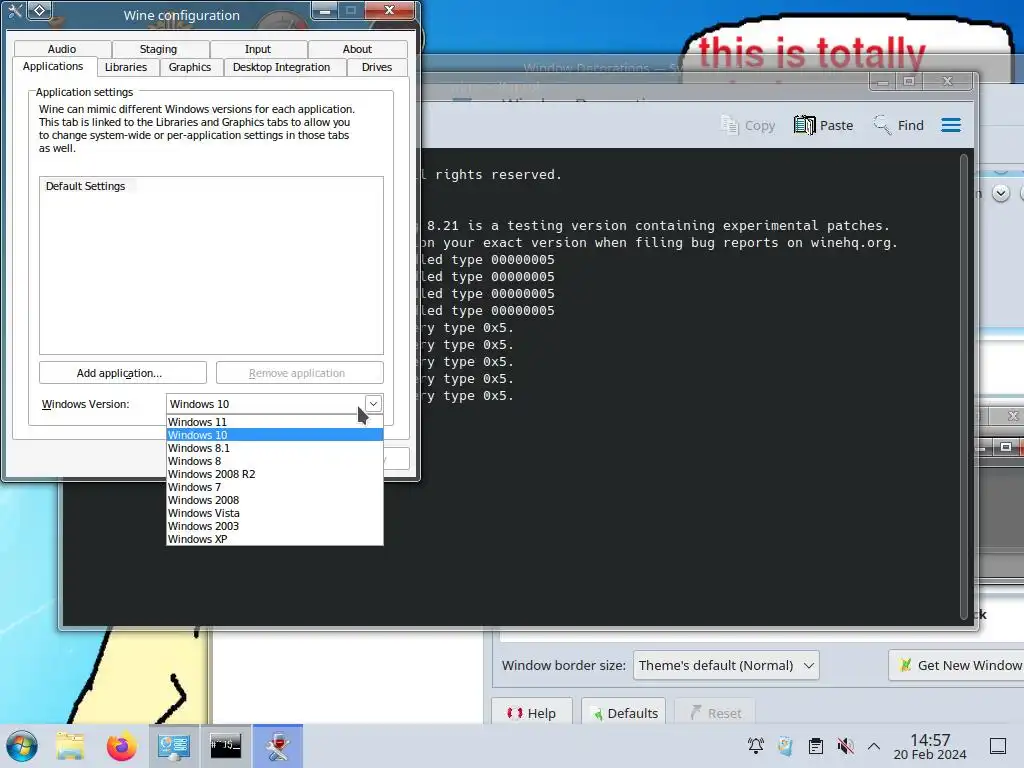This screenshot has width=1024, height=768.
Task: Click the muted volume tray icon
Action: 845,746
